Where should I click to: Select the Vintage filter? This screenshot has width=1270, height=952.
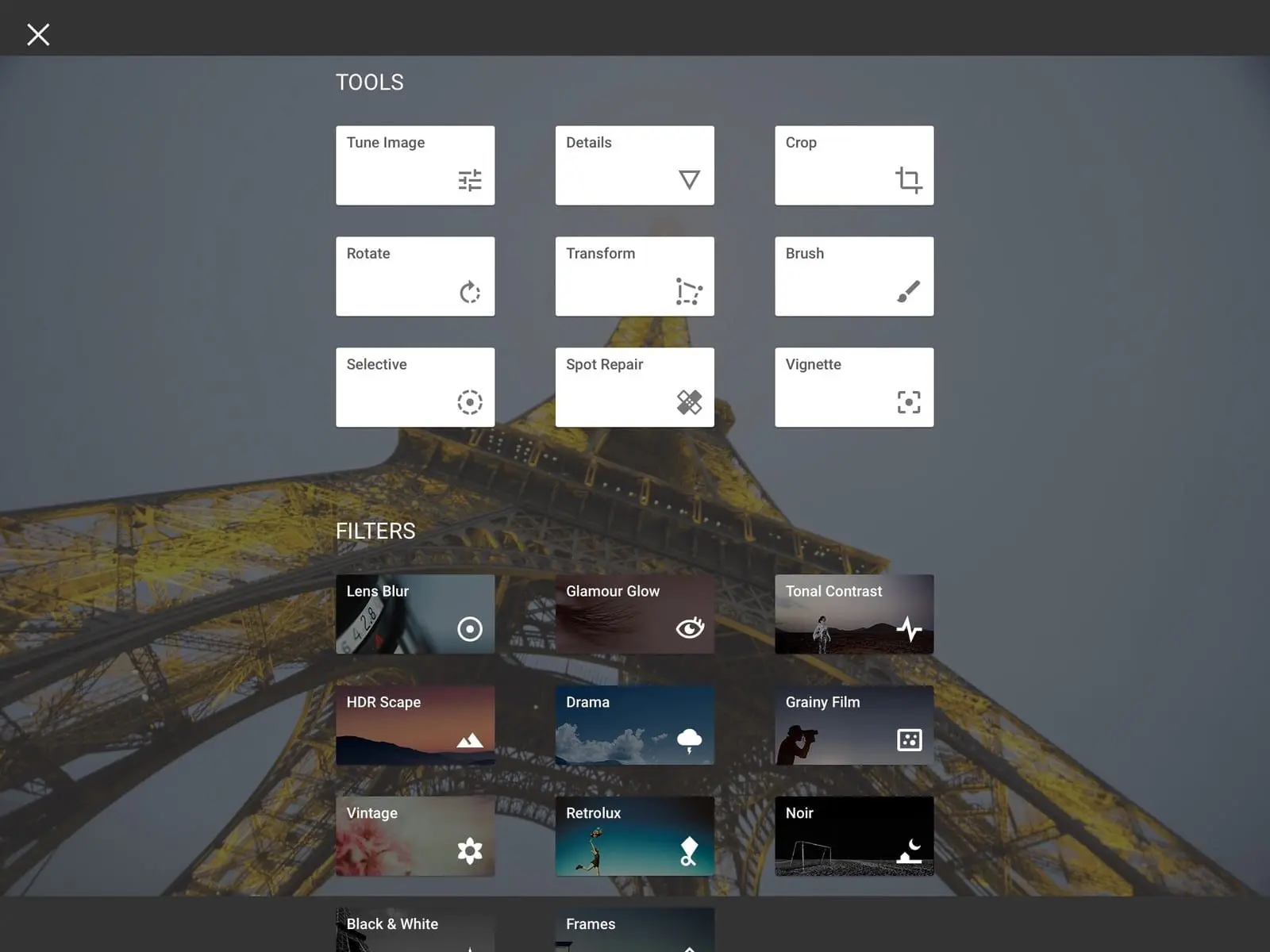click(414, 836)
